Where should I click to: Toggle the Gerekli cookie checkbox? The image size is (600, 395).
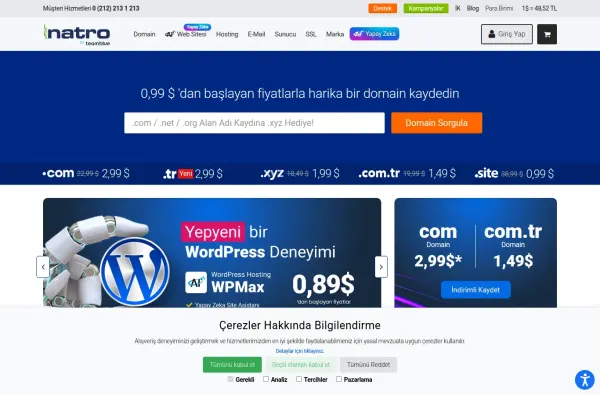[230, 379]
